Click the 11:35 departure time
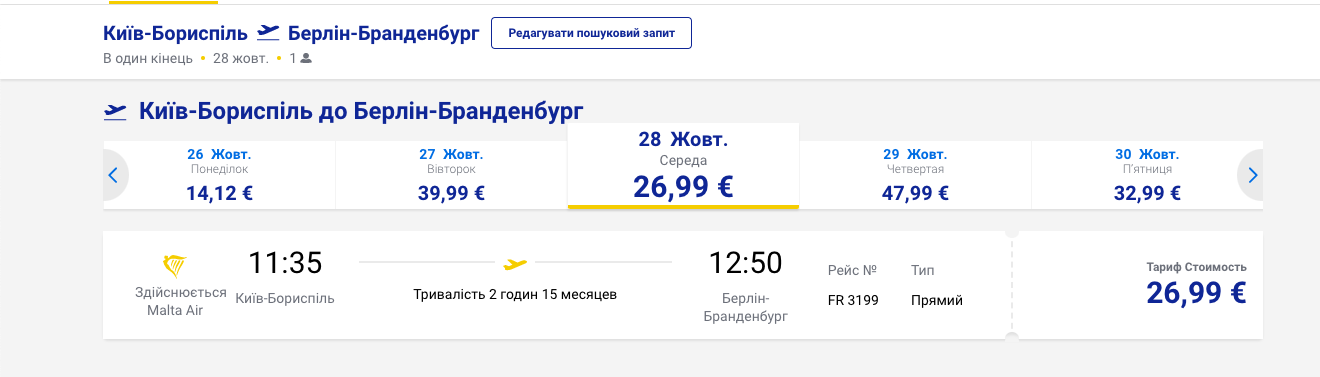The height and width of the screenshot is (377, 1320). click(285, 263)
